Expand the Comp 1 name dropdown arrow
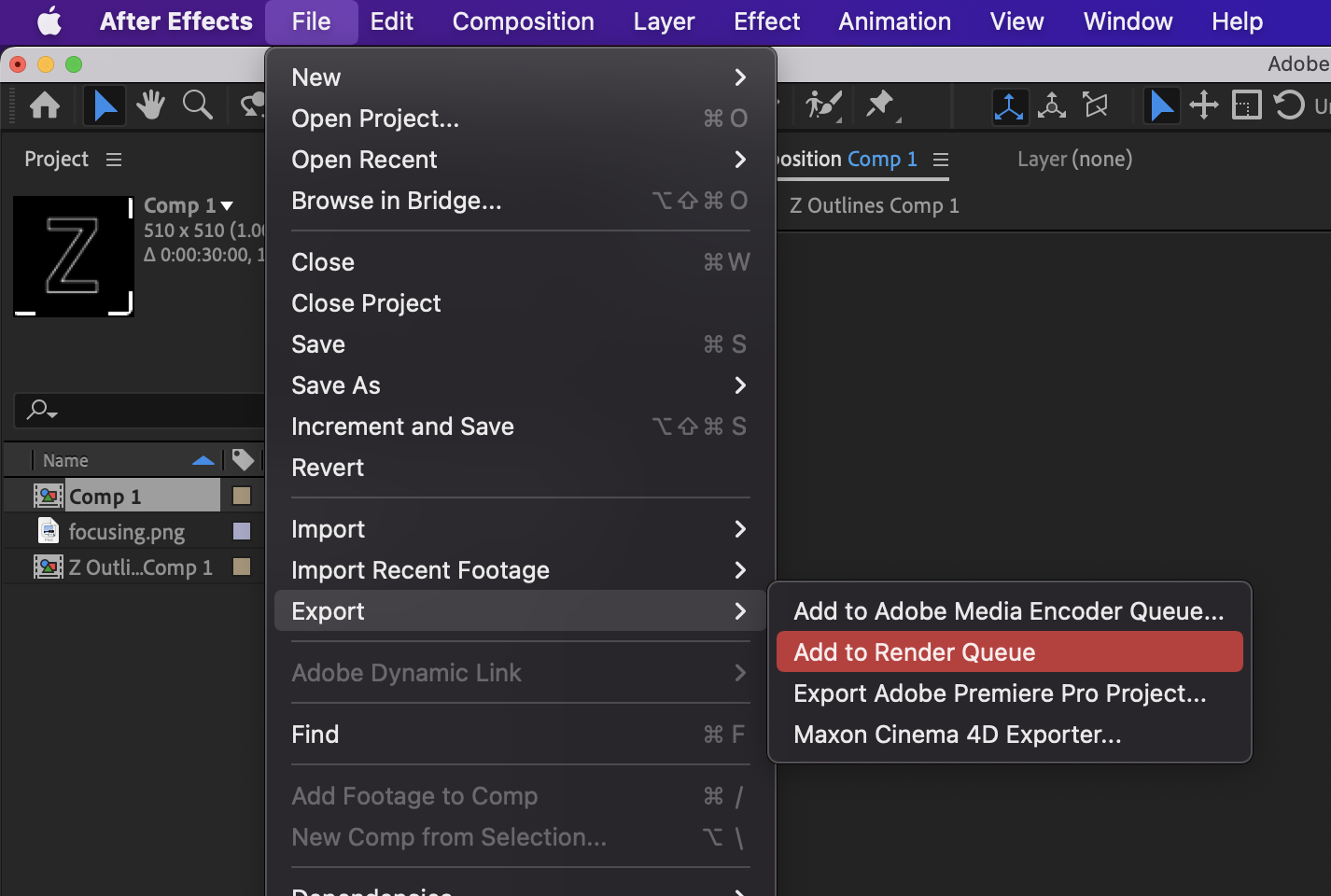 tap(227, 206)
